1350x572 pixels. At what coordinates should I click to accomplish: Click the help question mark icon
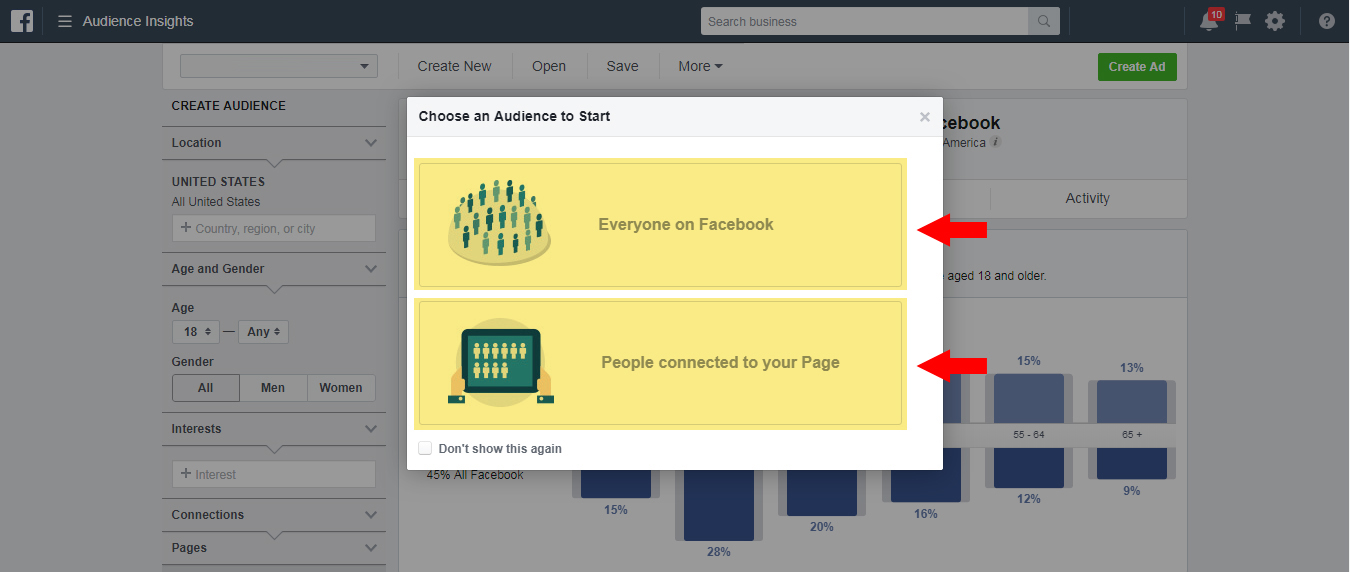pyautogui.click(x=1327, y=21)
